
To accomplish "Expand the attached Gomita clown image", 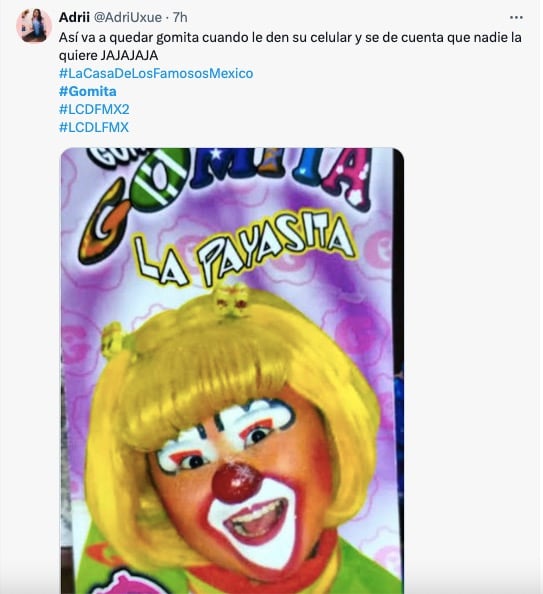I will point(232,371).
